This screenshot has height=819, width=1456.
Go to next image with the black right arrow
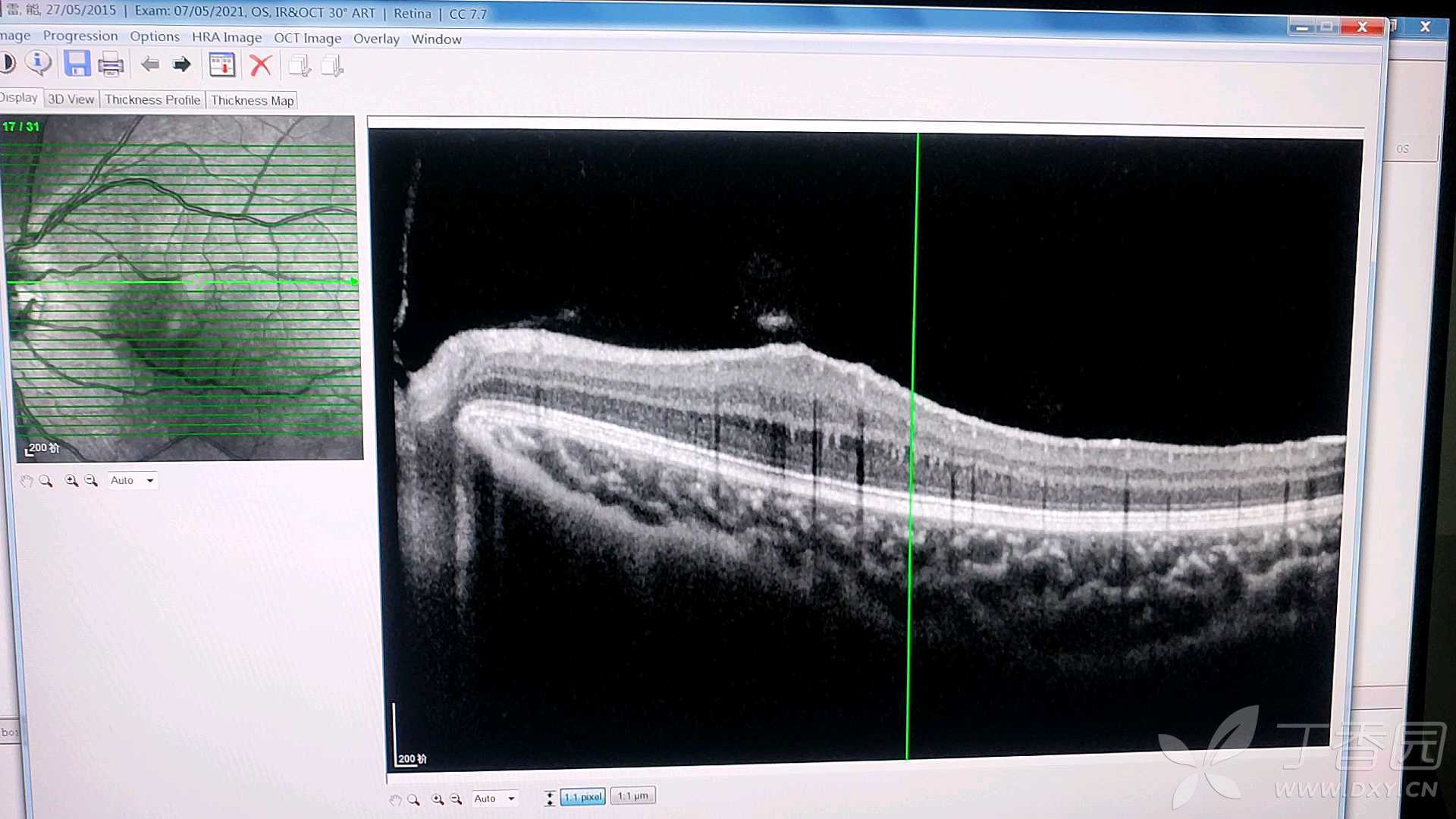click(x=182, y=64)
